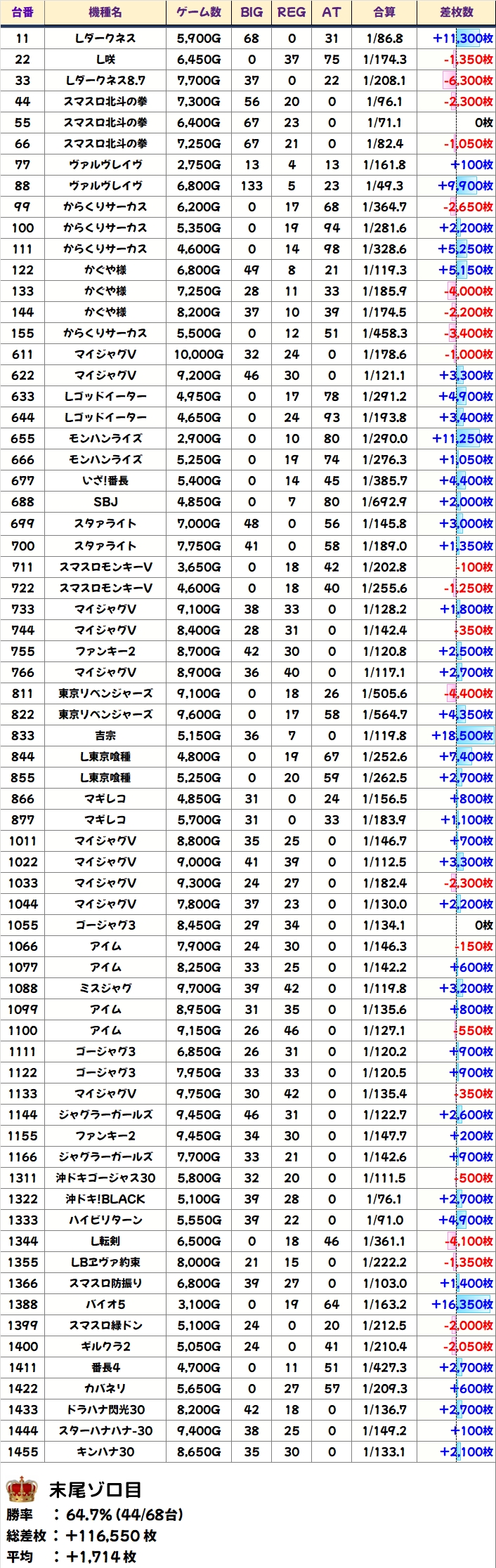
Task: Select the +18,500枚 difference value
Action: tap(462, 735)
